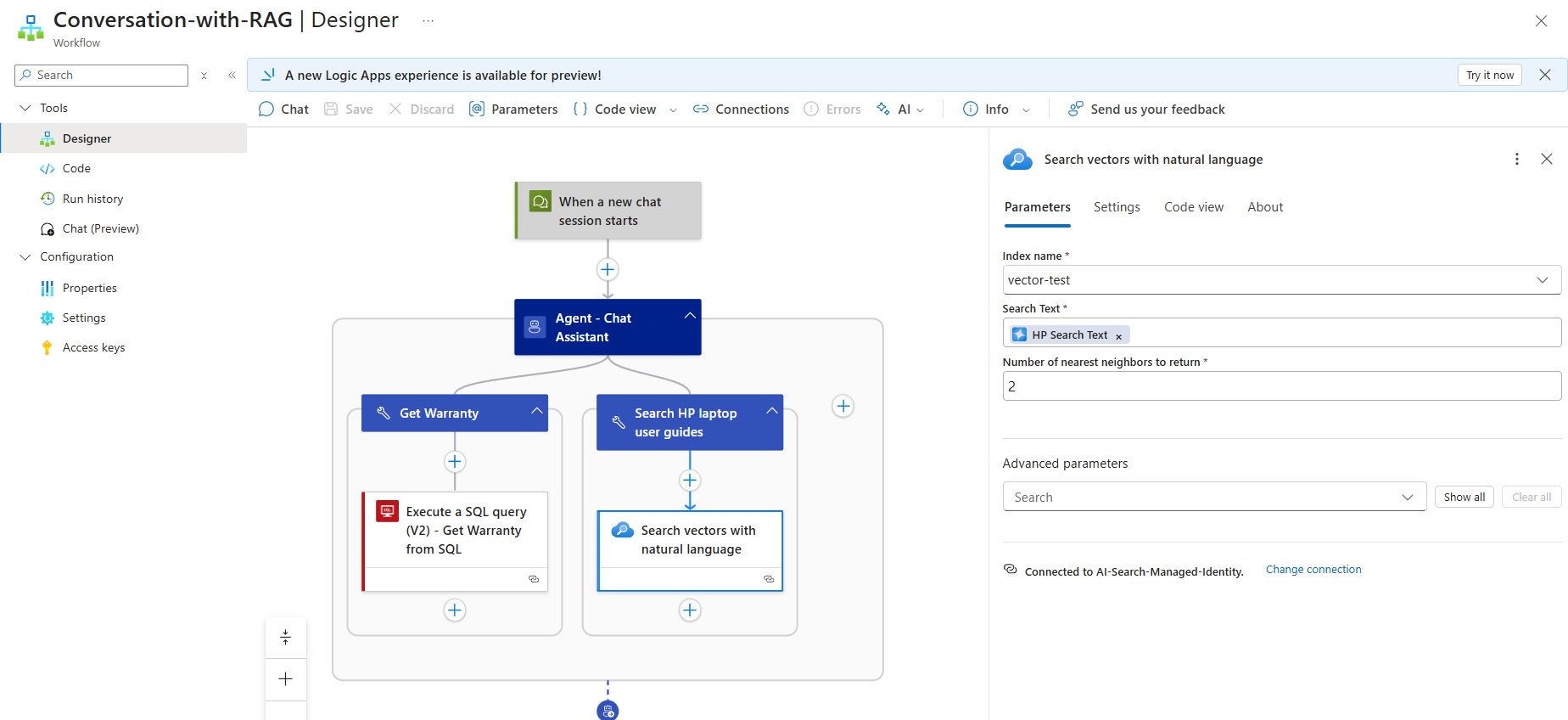Open the Chat toolbar button
Viewport: 1568px width, 720px height.
[x=283, y=110]
